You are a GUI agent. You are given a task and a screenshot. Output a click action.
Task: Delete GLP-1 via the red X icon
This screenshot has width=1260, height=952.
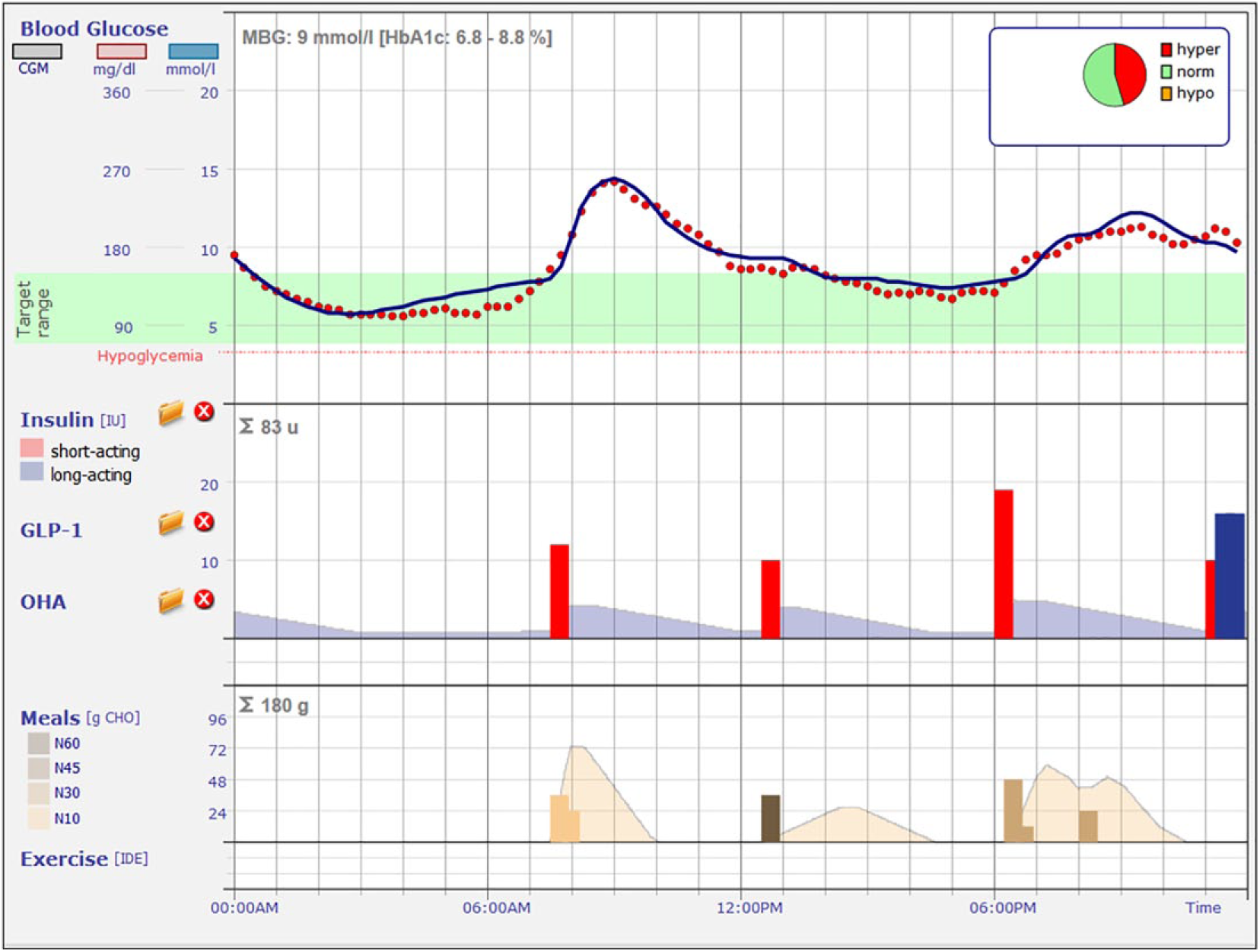(204, 522)
